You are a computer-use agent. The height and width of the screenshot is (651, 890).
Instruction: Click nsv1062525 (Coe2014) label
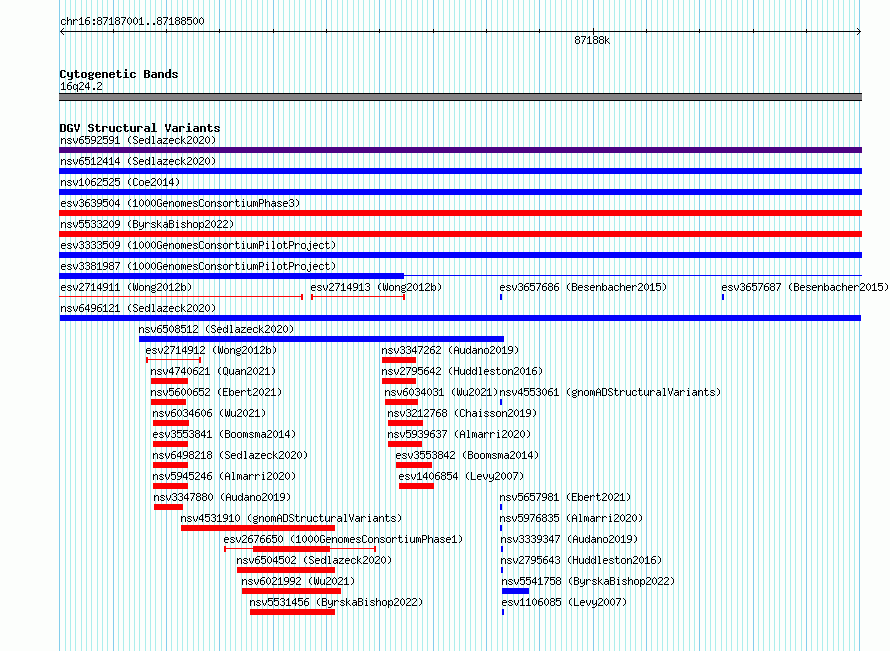pos(120,182)
